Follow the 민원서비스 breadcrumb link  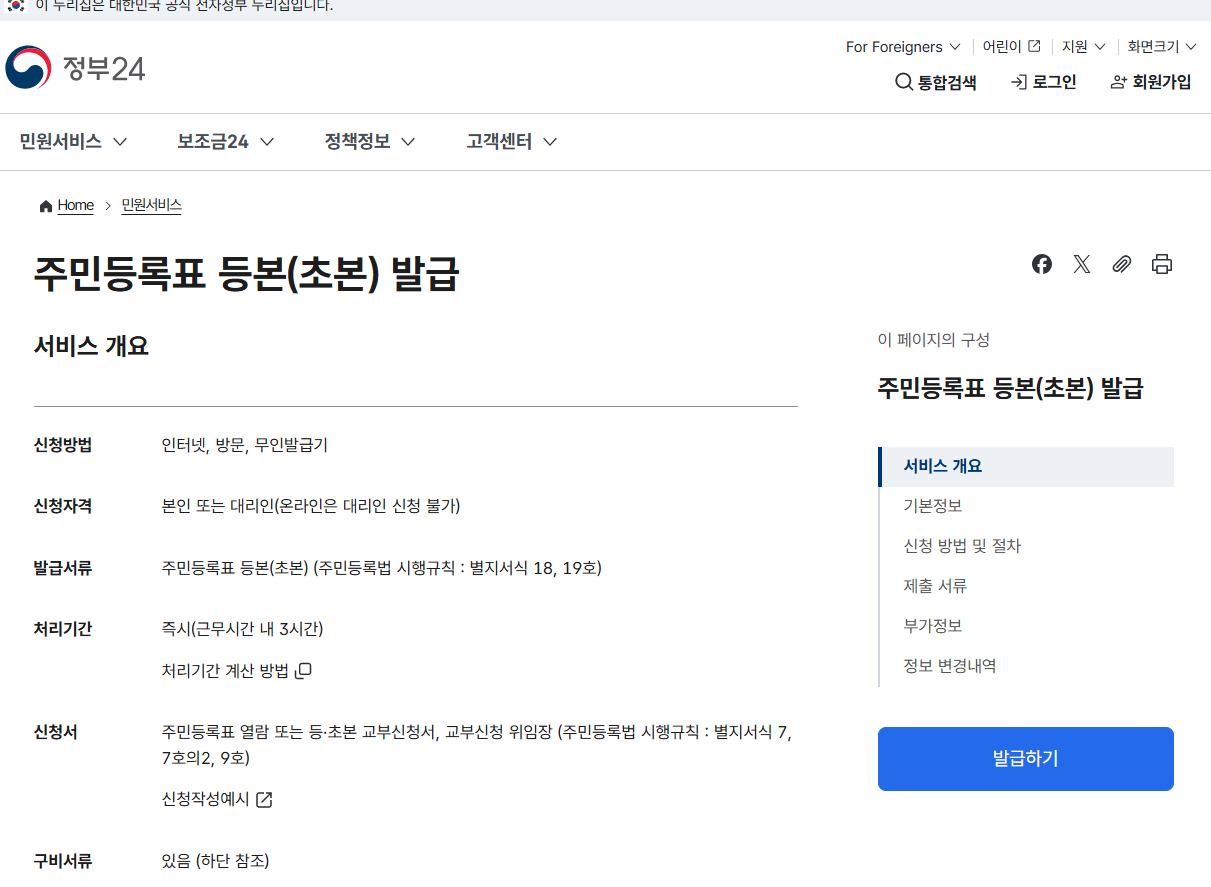(151, 205)
